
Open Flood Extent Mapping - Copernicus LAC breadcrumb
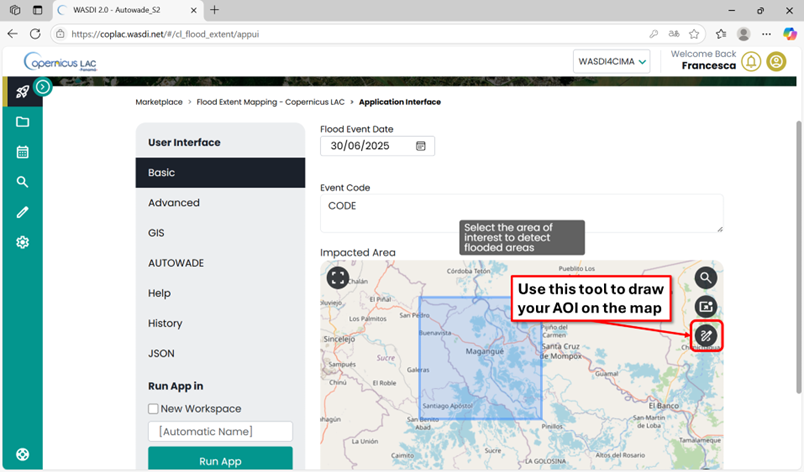tap(270, 102)
